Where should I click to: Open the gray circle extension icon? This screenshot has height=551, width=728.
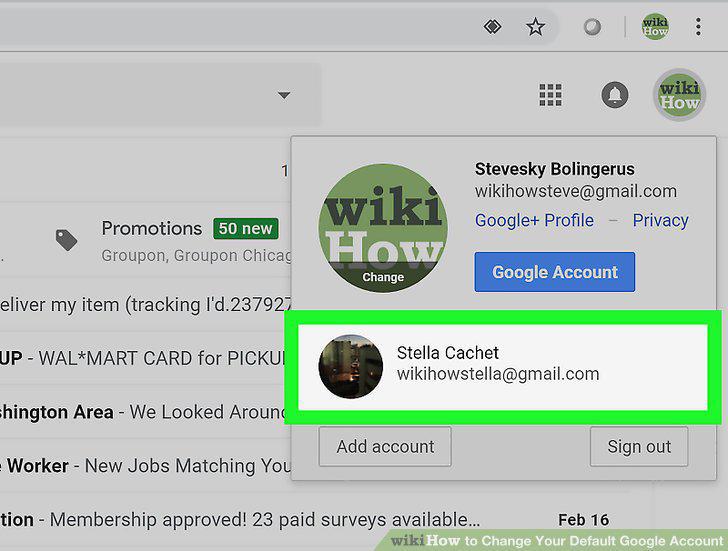592,27
